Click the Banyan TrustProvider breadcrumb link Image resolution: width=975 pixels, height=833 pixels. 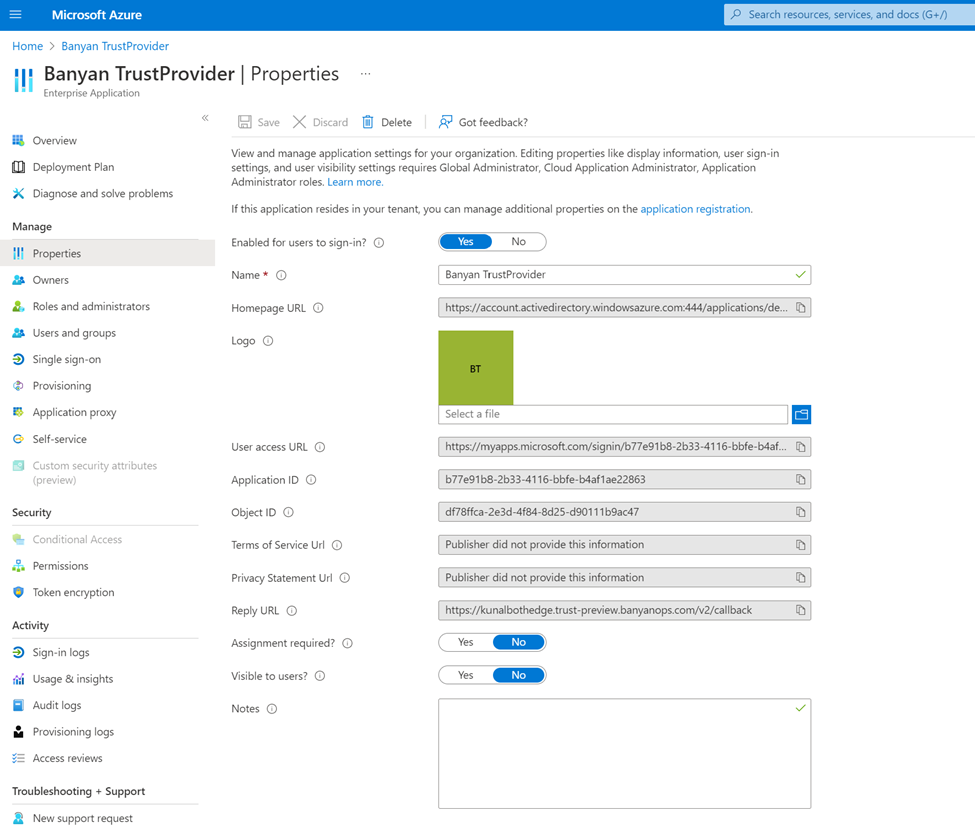[115, 46]
